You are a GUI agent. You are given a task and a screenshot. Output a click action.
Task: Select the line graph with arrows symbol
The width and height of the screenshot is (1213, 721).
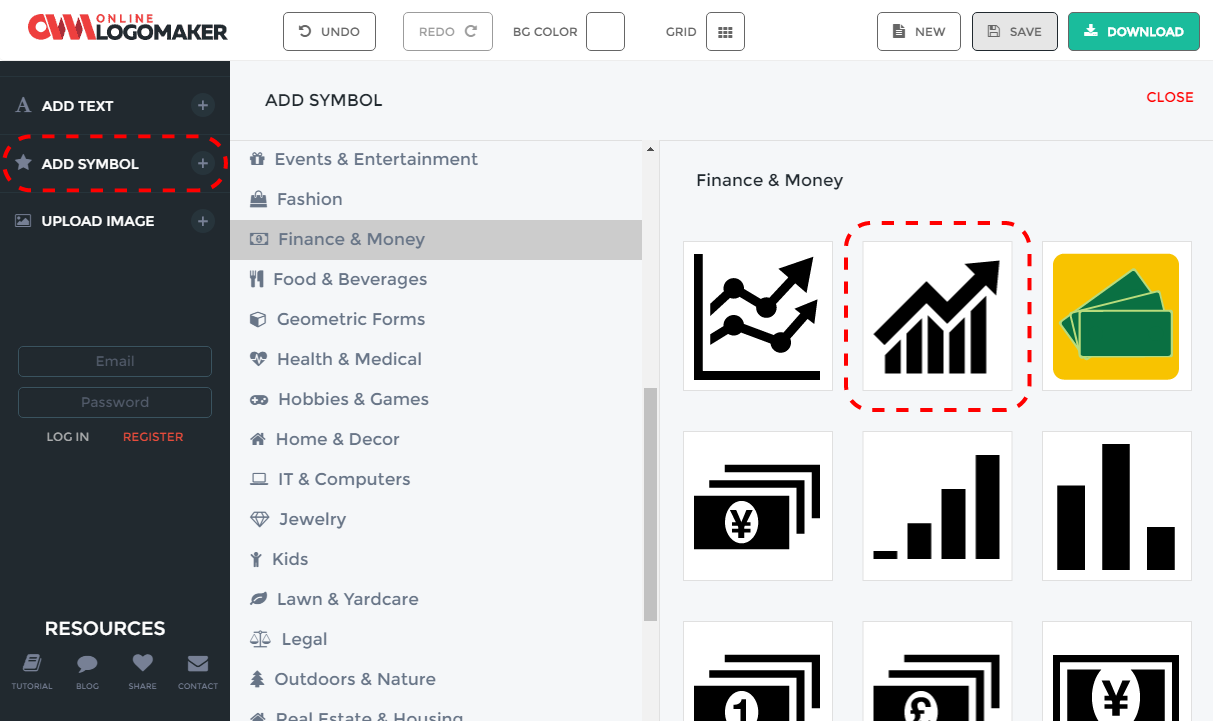758,316
